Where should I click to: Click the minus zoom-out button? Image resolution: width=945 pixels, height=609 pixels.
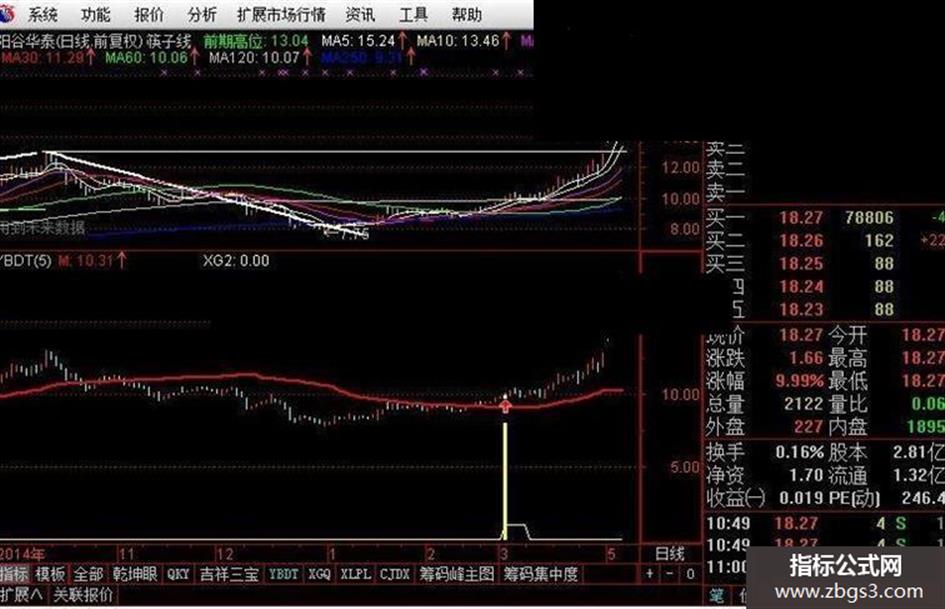coord(670,573)
